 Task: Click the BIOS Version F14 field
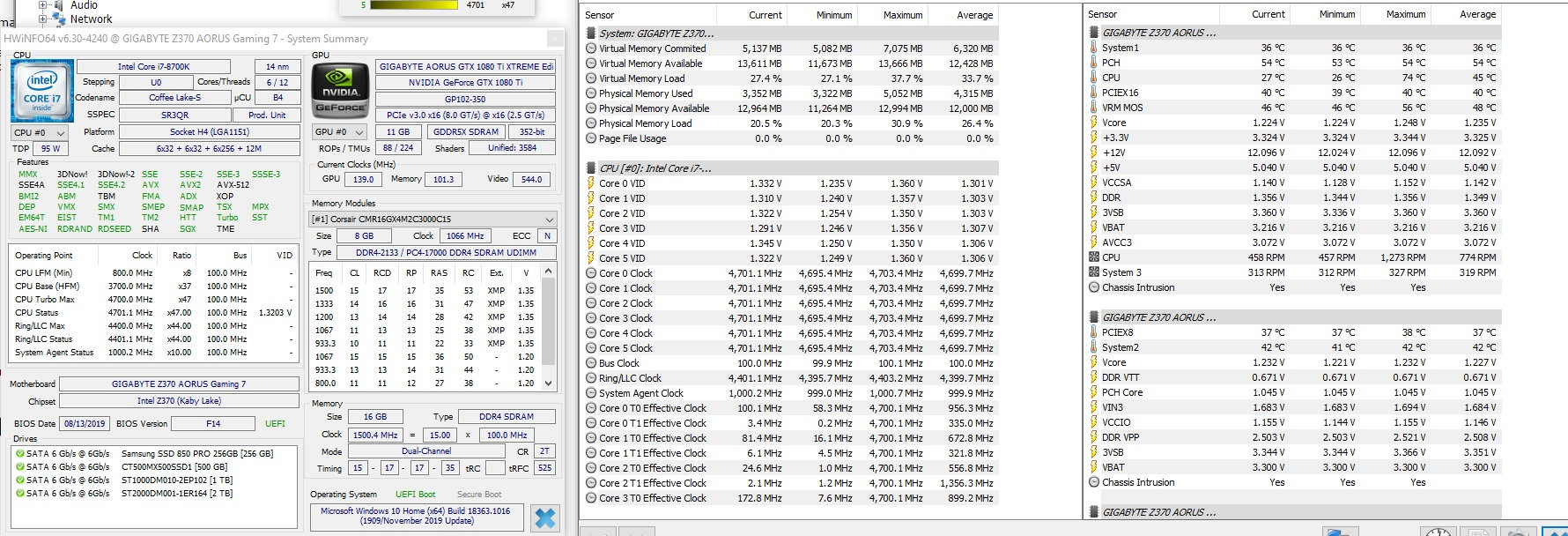pos(214,423)
